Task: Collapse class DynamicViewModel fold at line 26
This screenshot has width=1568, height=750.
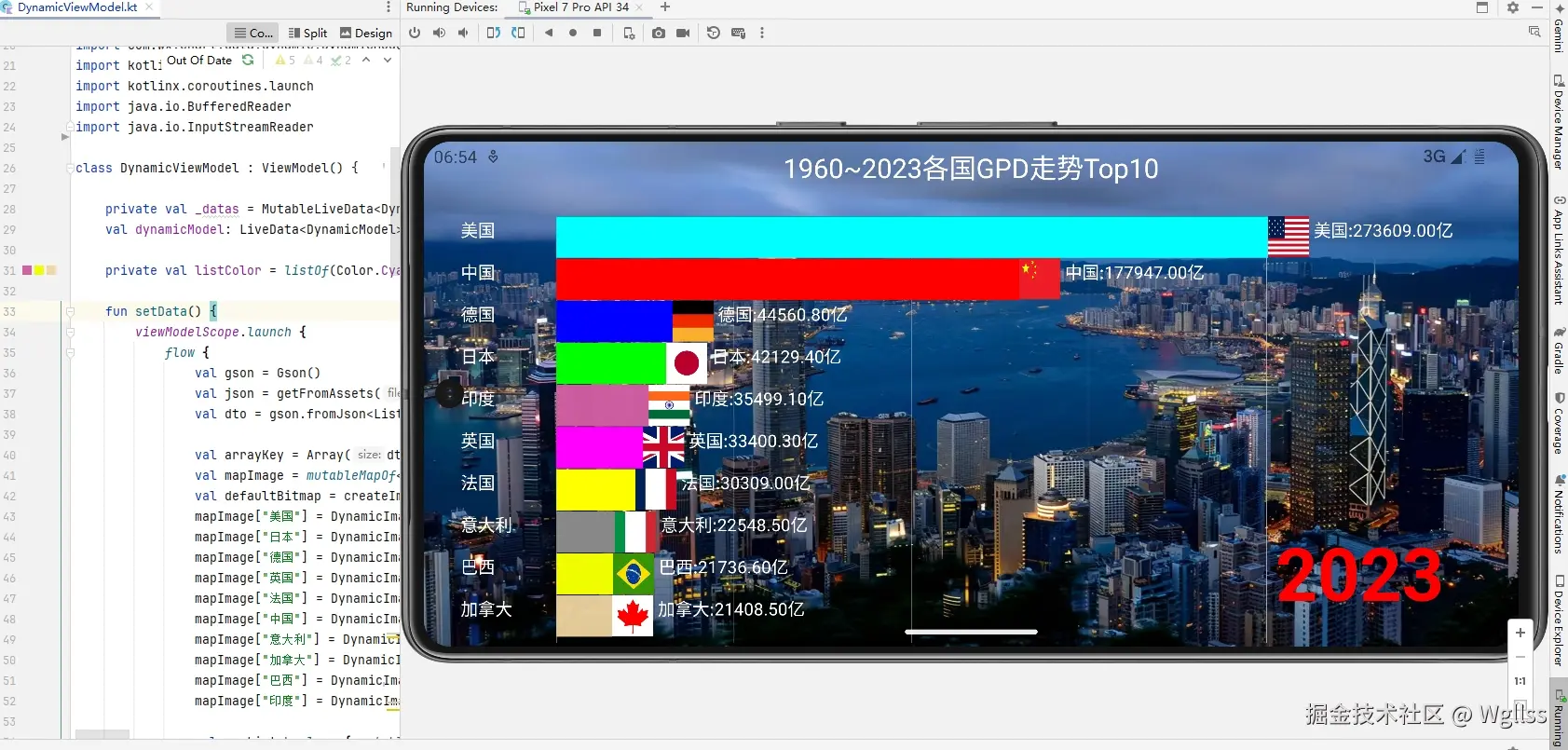Action: (x=69, y=169)
